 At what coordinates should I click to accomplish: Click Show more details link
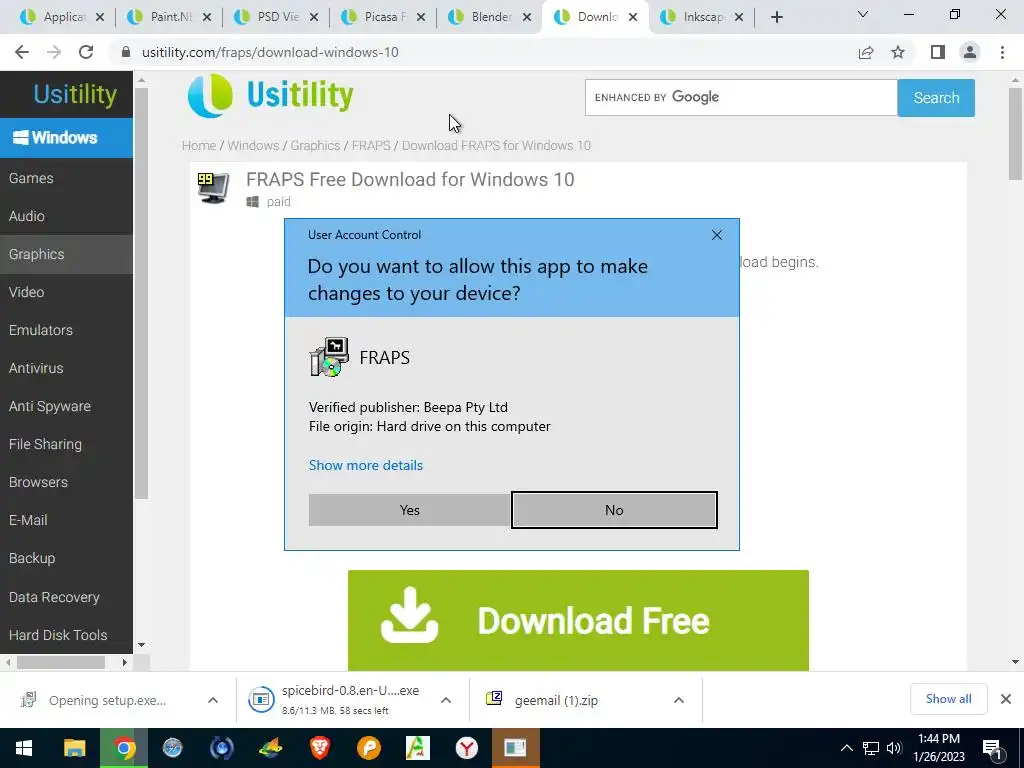366,465
